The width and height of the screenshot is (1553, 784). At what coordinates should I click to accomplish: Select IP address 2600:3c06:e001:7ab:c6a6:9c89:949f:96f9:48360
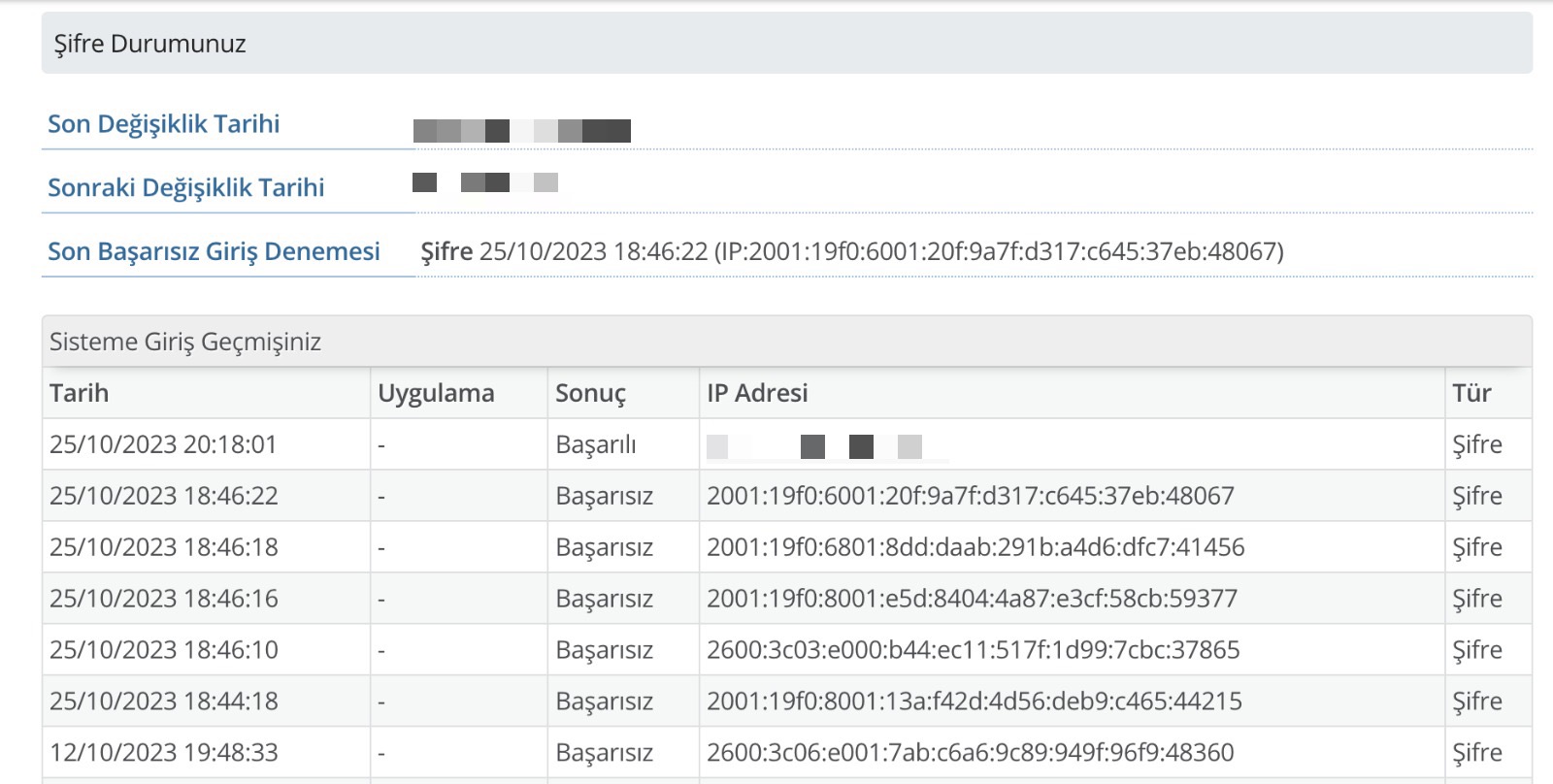(971, 753)
